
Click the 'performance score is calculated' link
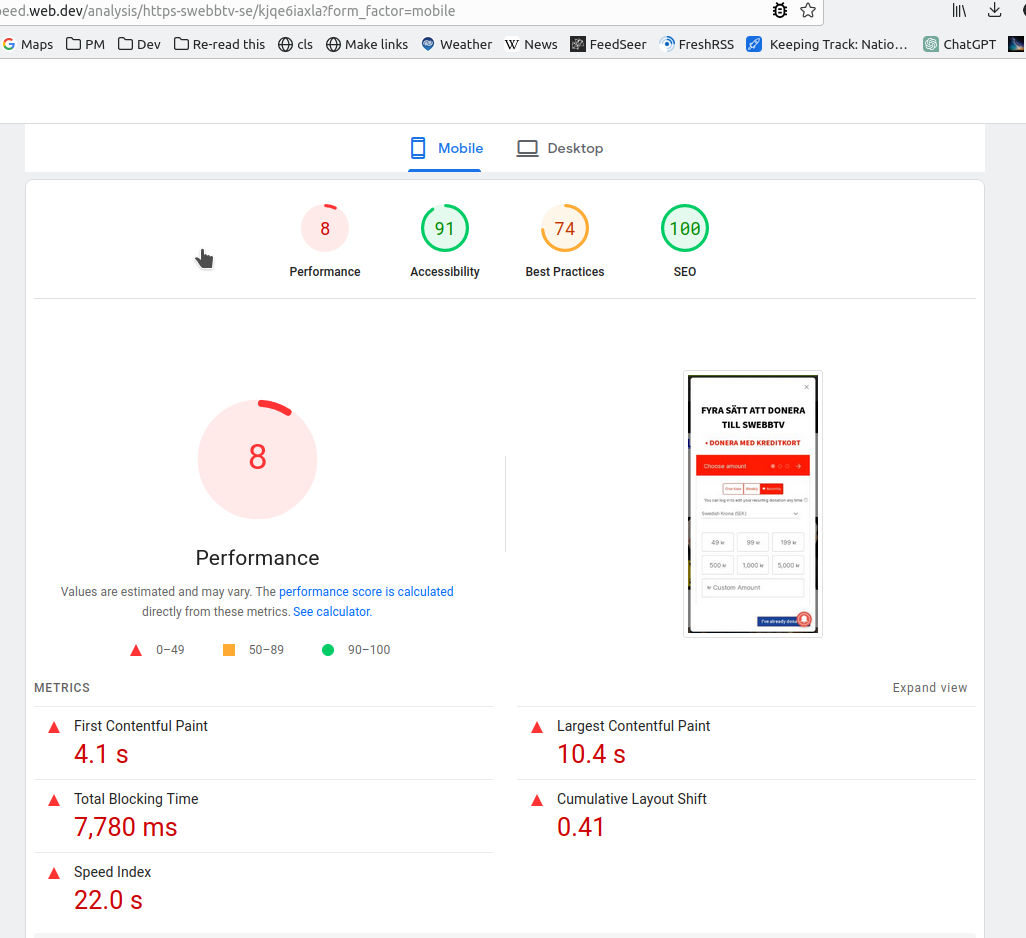(x=366, y=591)
